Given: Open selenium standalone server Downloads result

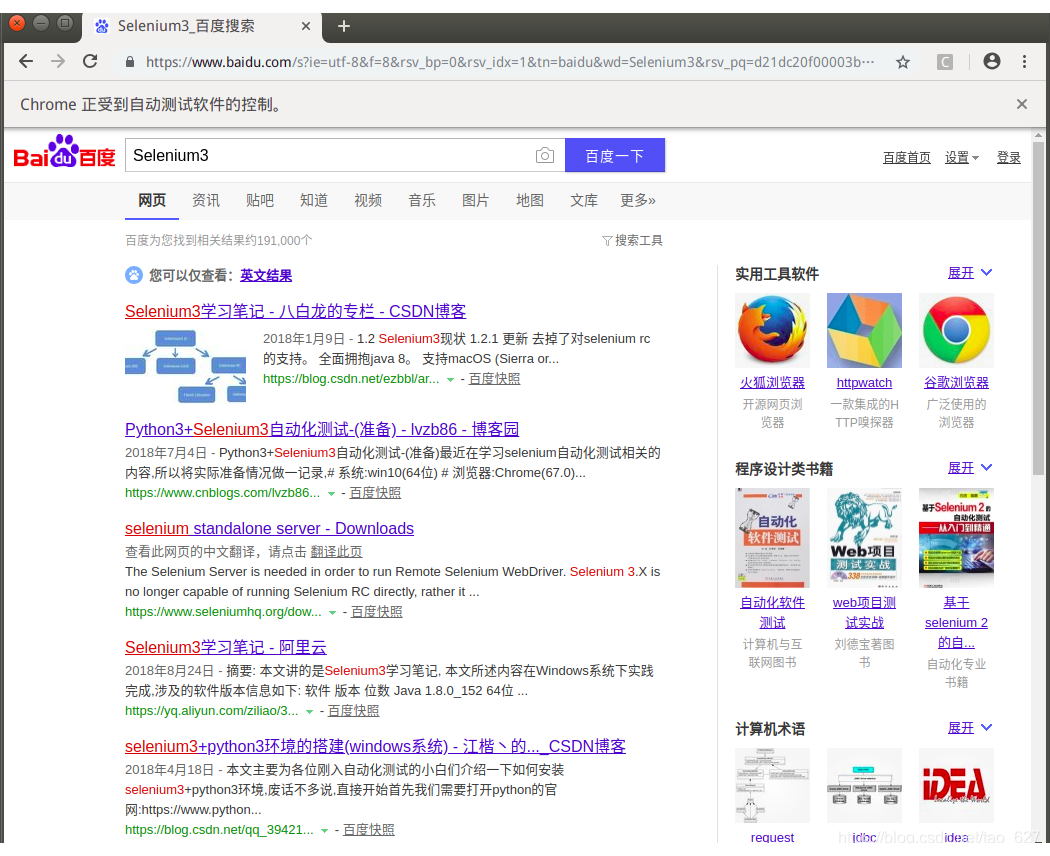Looking at the screenshot, I should tap(269, 528).
